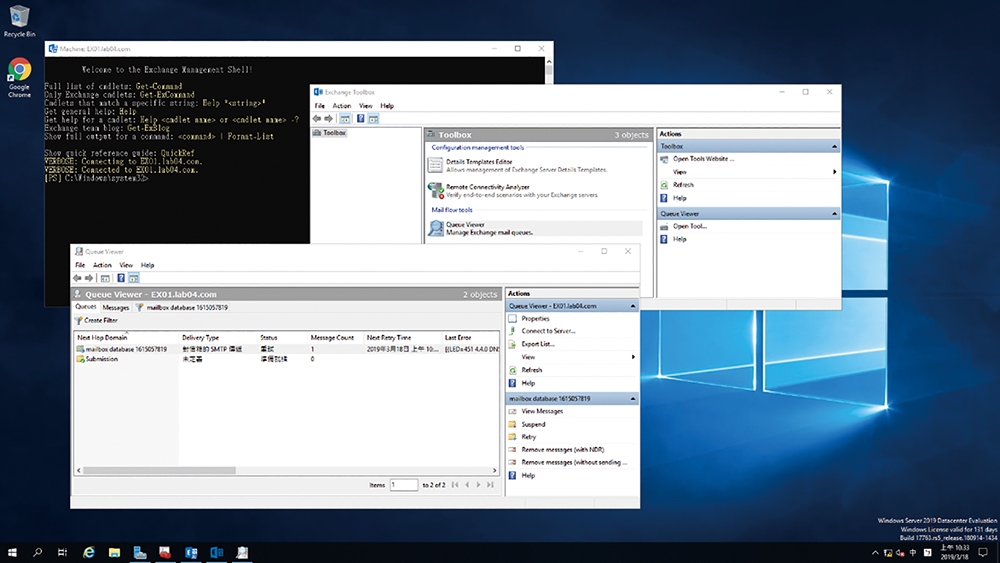Click Refresh in Queue Viewer actions pane
This screenshot has height=563, width=1000.
click(531, 370)
